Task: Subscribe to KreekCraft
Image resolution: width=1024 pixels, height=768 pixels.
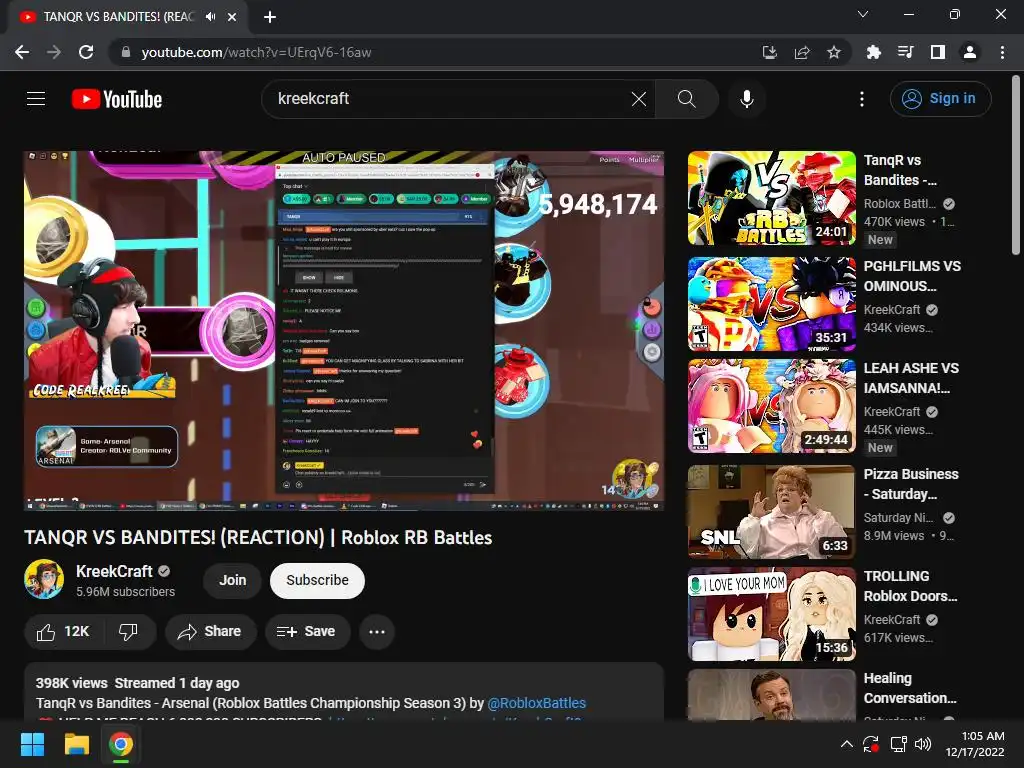Action: pyautogui.click(x=317, y=580)
